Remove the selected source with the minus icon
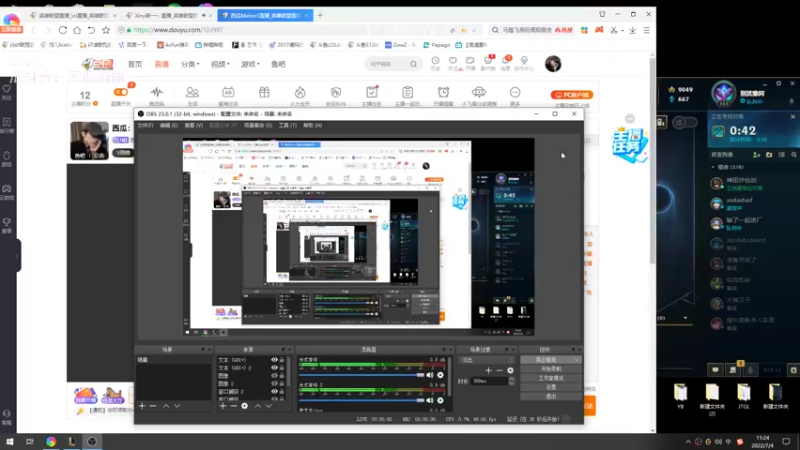The height and width of the screenshot is (450, 800). [x=234, y=406]
